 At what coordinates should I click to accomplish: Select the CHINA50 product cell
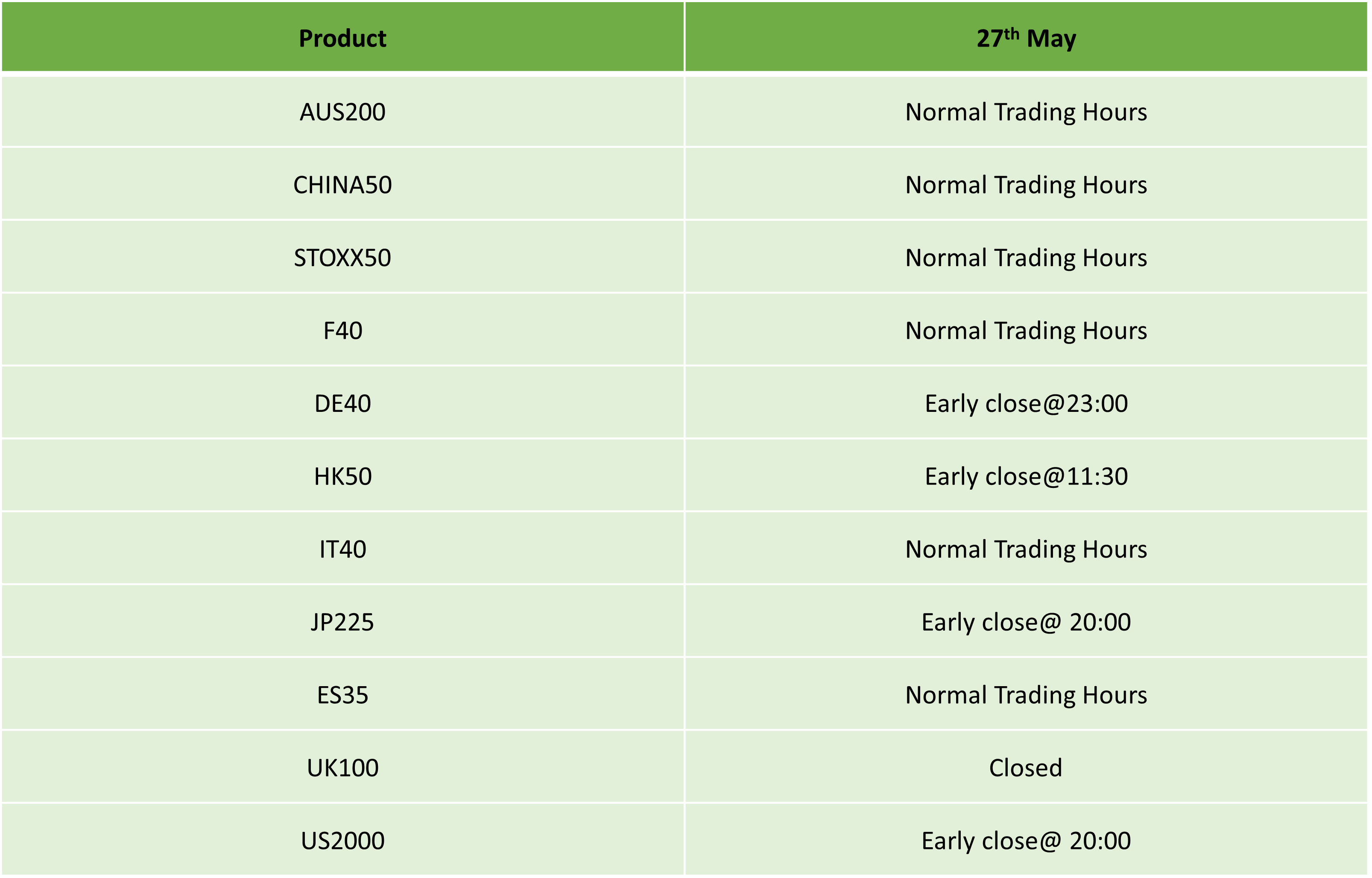point(342,185)
